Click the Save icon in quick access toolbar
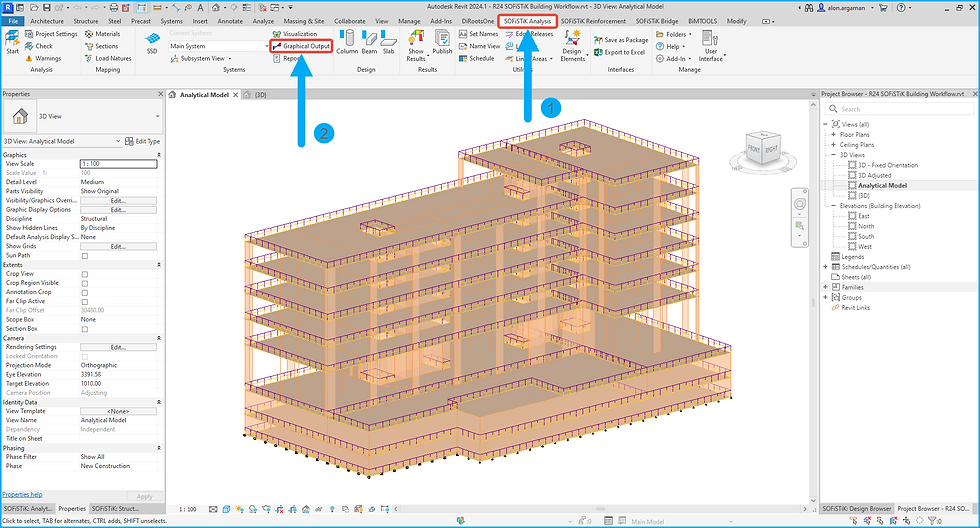The width and height of the screenshot is (980, 528). pos(48,7)
